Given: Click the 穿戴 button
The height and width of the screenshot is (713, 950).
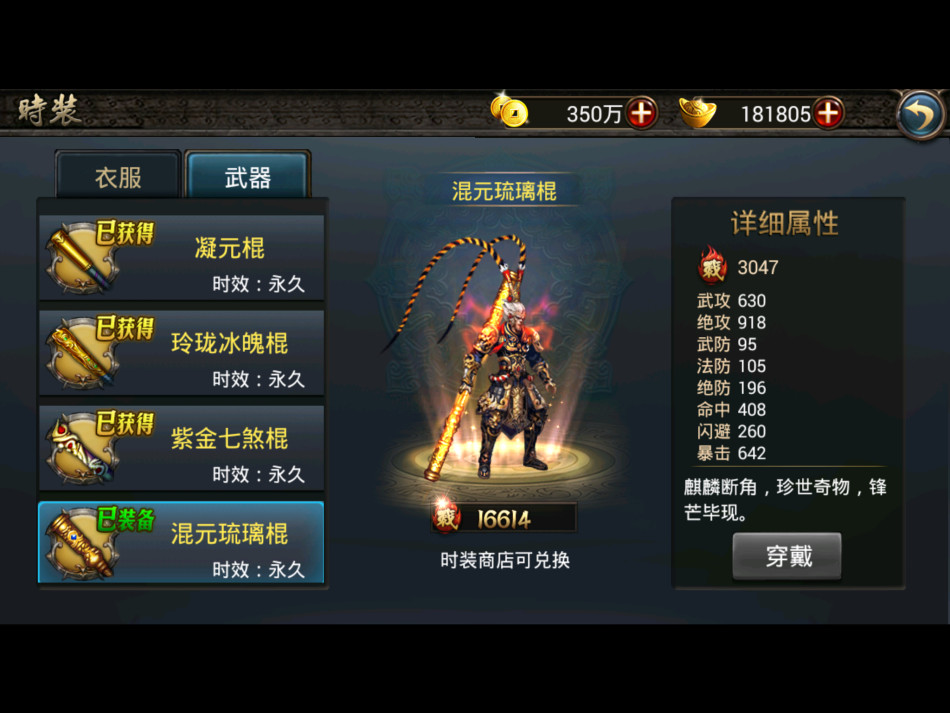Looking at the screenshot, I should (787, 556).
